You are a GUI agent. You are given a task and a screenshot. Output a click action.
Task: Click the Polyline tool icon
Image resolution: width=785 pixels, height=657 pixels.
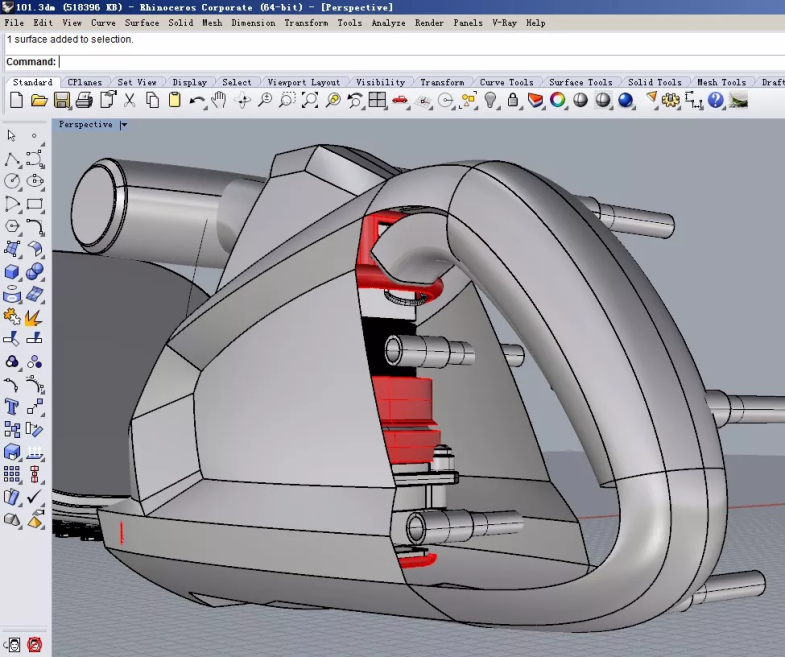coord(12,159)
